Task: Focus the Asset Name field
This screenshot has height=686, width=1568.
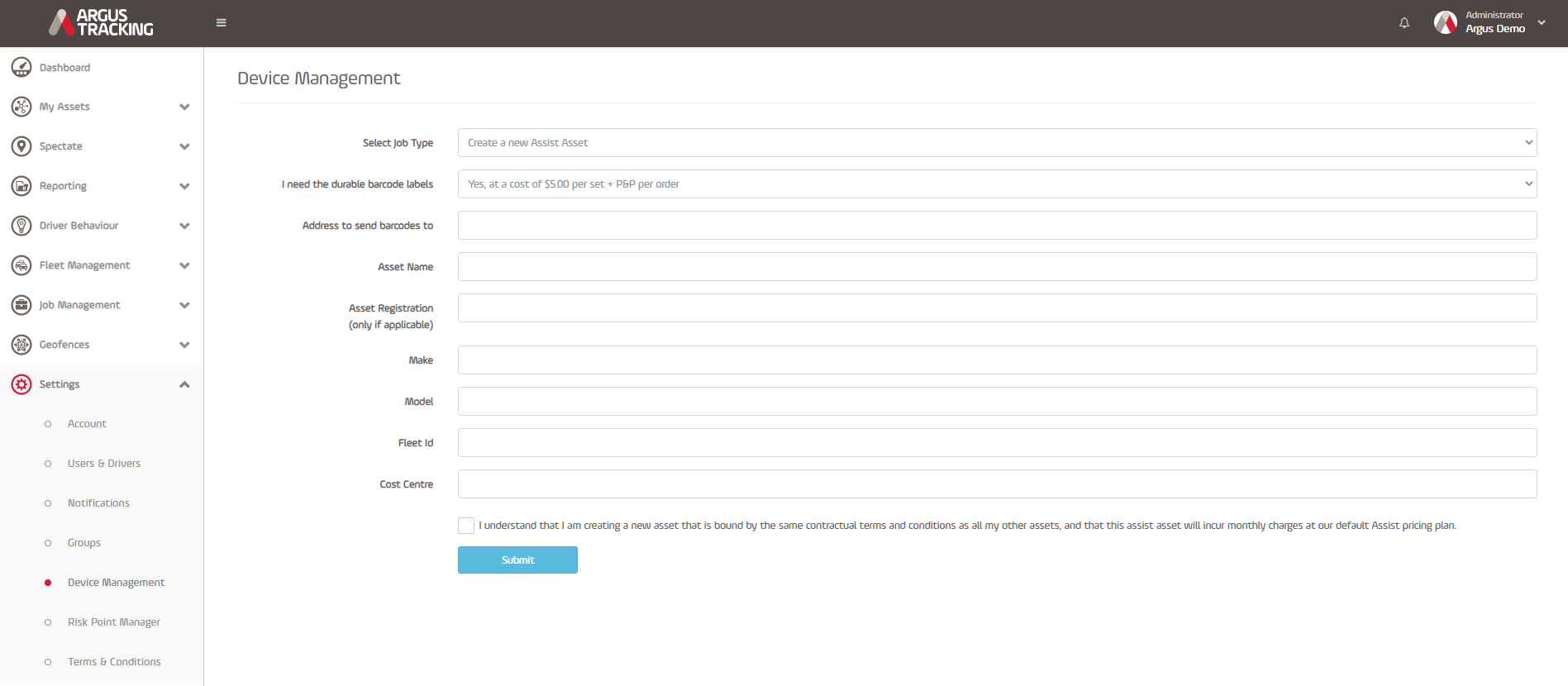Action: (997, 266)
